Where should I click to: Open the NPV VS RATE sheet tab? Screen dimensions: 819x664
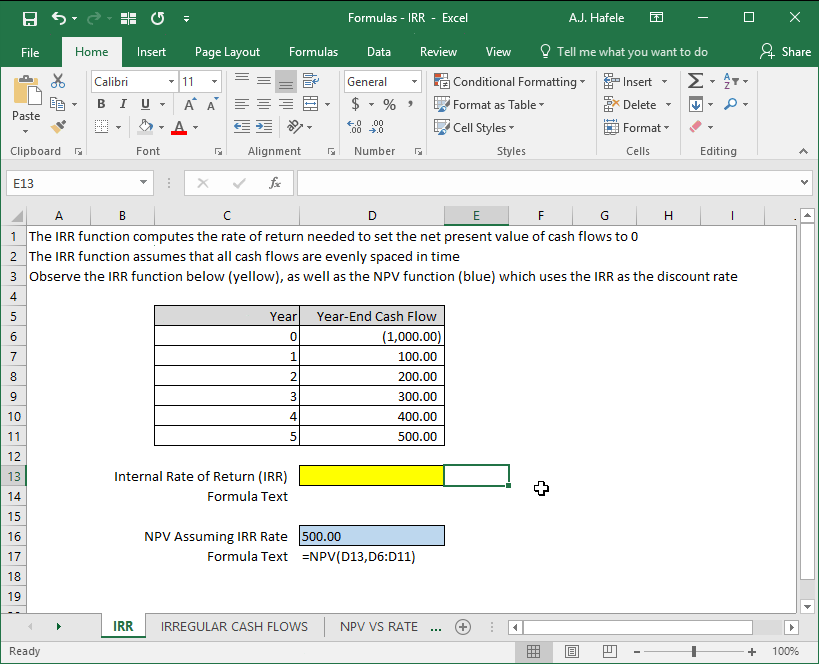pos(379,626)
